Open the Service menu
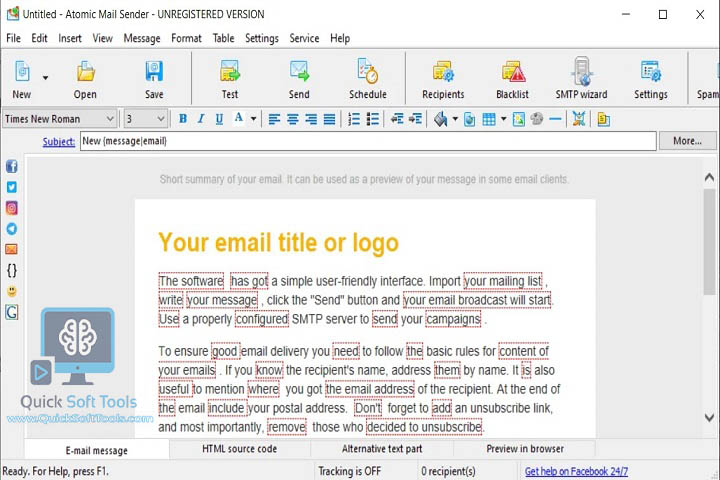This screenshot has height=480, width=720. point(304,38)
